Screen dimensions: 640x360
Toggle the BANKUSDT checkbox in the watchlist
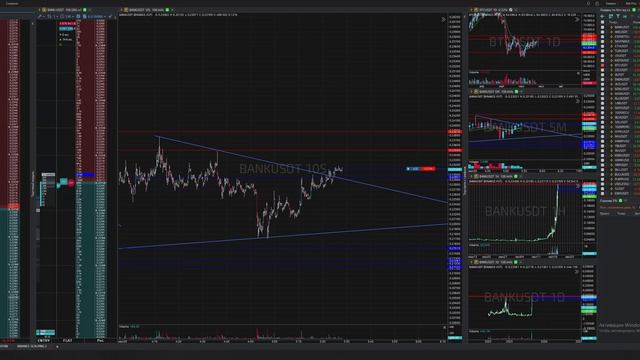point(602,27)
